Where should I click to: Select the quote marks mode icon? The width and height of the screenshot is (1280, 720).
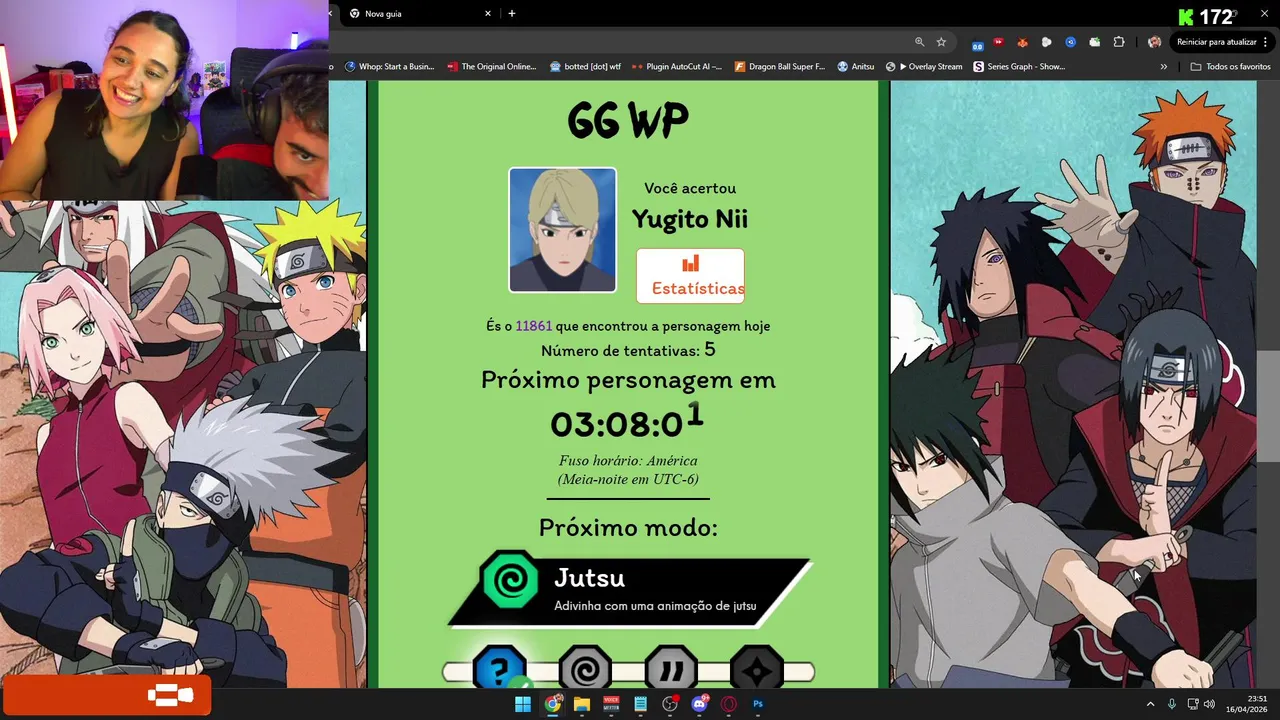tap(671, 670)
